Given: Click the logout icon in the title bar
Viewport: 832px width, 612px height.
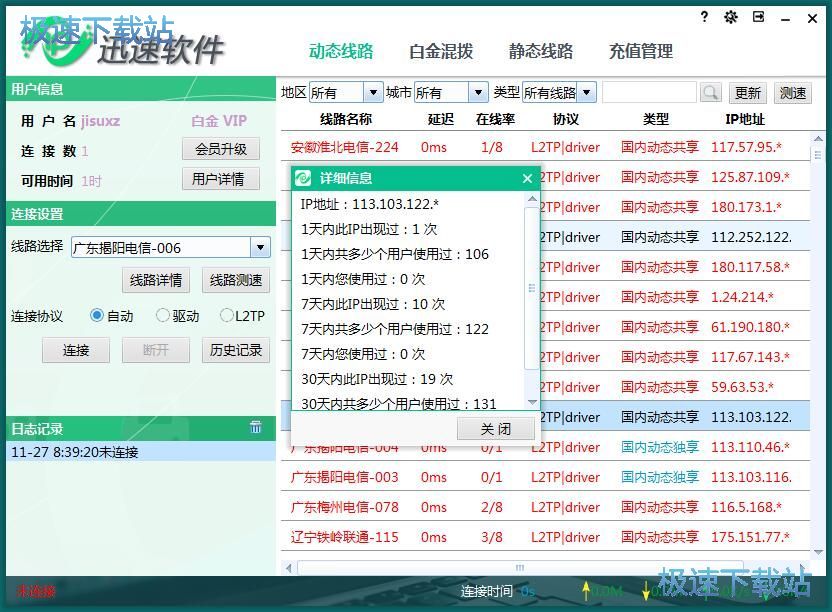Looking at the screenshot, I should click(x=757, y=17).
